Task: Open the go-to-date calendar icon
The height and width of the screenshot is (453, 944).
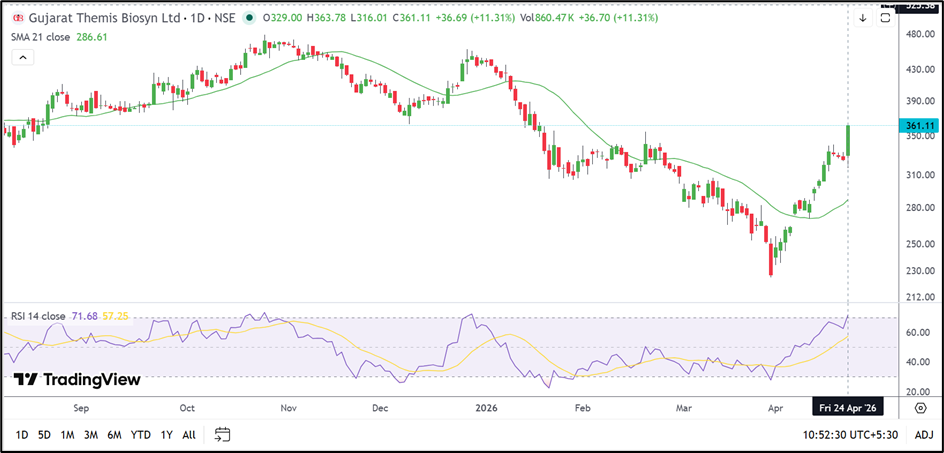Action: tap(222, 434)
